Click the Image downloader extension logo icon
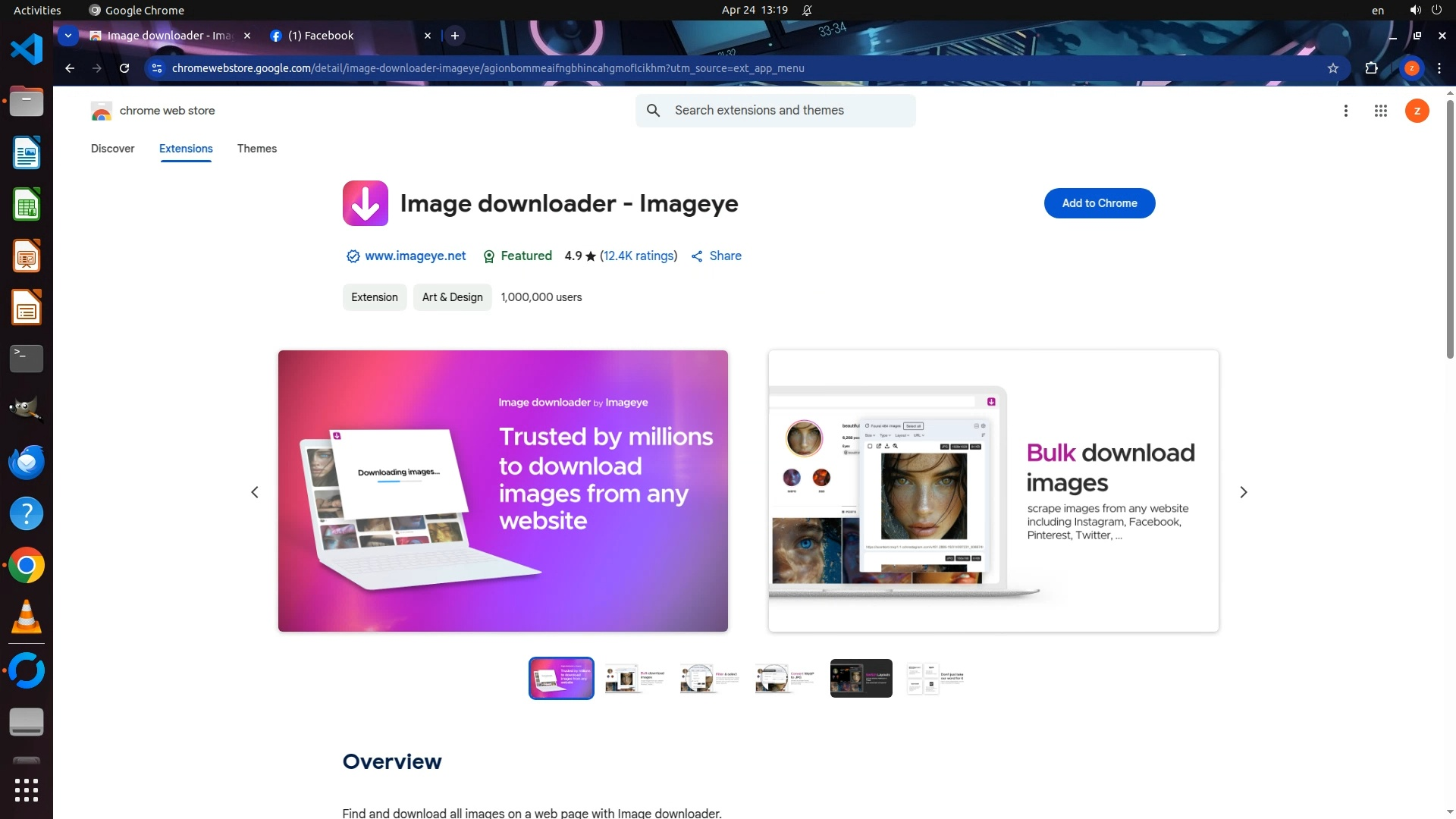Screen dimensions: 1456x819 coord(365,203)
